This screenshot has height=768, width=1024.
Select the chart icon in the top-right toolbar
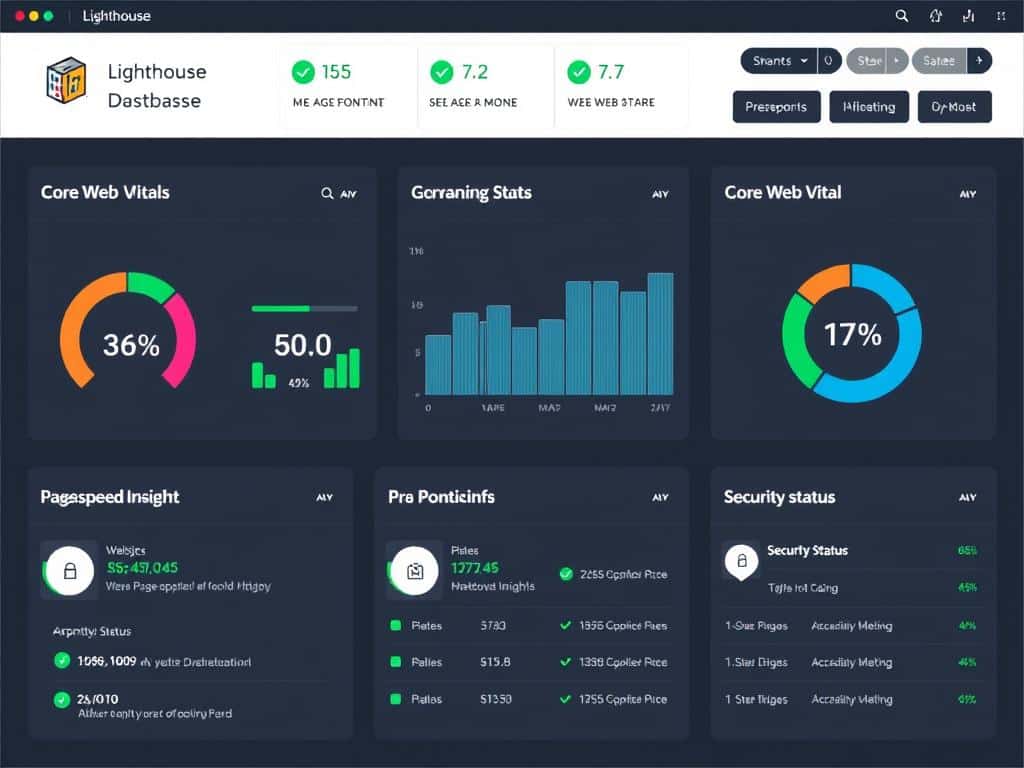point(969,16)
